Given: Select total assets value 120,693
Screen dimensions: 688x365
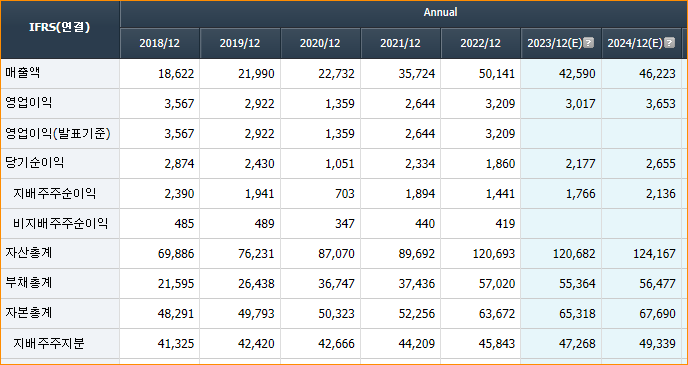Looking at the screenshot, I should click(494, 254).
